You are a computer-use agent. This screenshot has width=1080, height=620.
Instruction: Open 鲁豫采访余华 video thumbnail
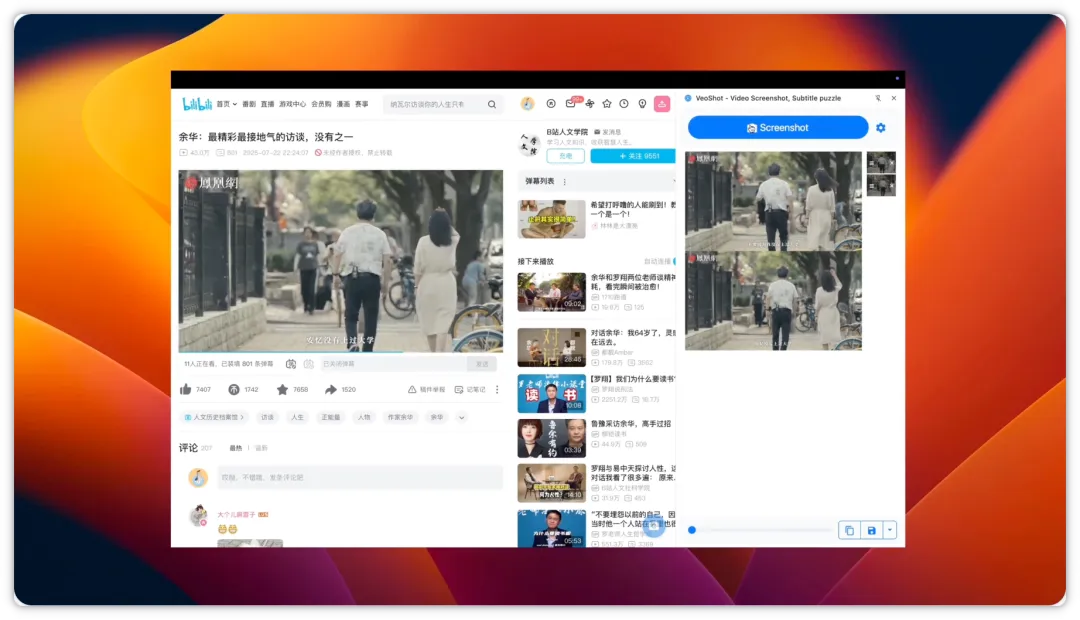[552, 438]
